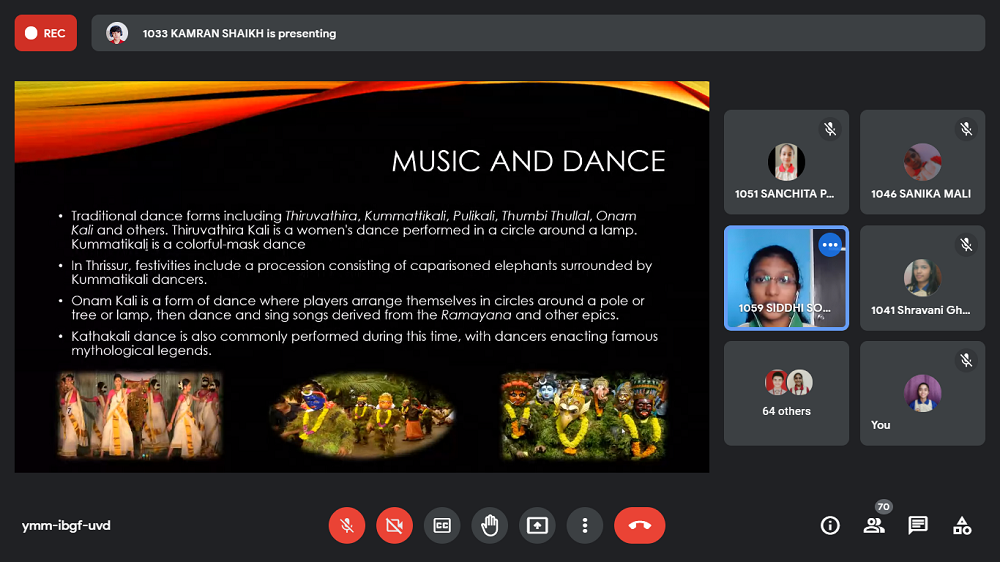This screenshot has width=1000, height=562.
Task: Toggle closed captions
Action: pos(442,525)
